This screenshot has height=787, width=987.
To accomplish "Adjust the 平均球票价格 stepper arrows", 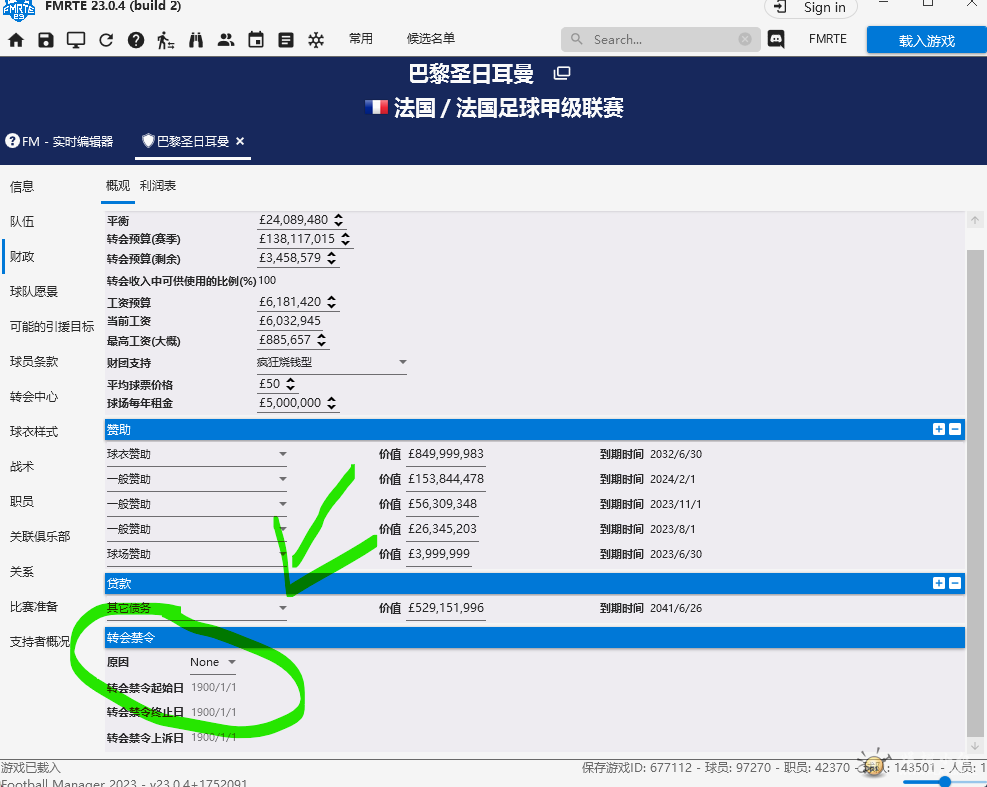I will 291,384.
